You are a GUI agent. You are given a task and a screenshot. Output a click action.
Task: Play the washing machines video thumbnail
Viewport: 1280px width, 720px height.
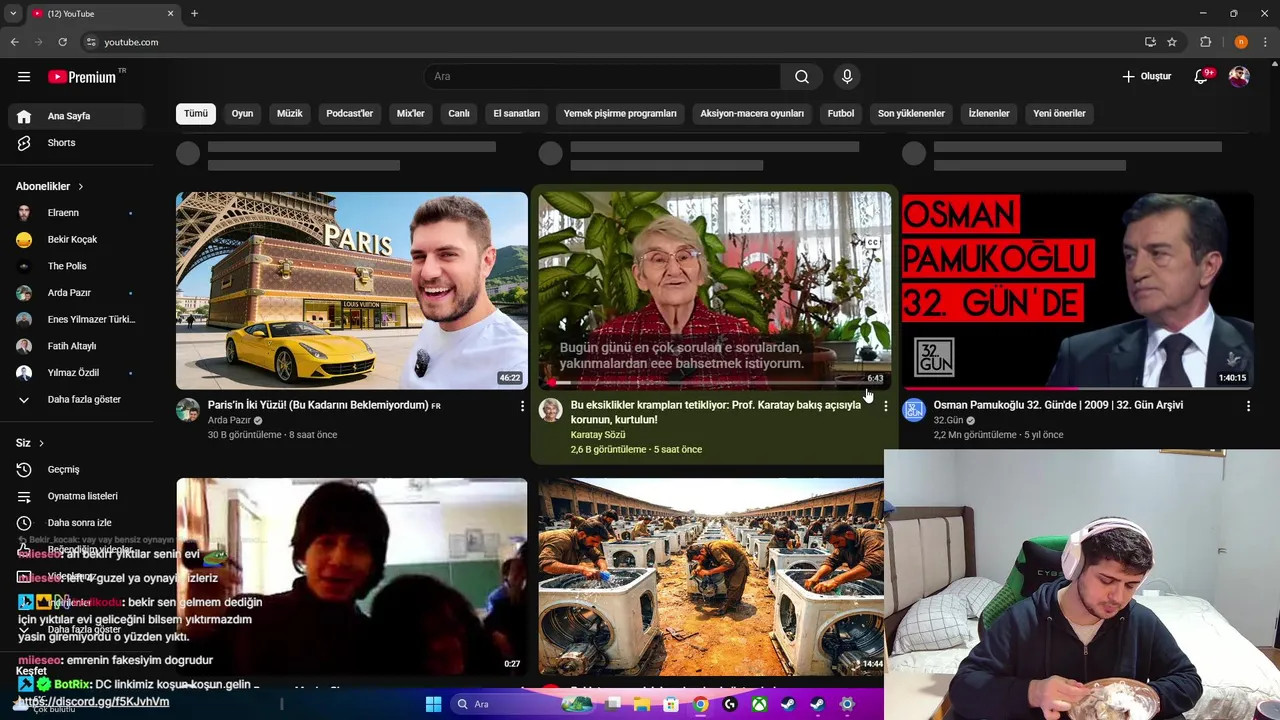pos(711,577)
